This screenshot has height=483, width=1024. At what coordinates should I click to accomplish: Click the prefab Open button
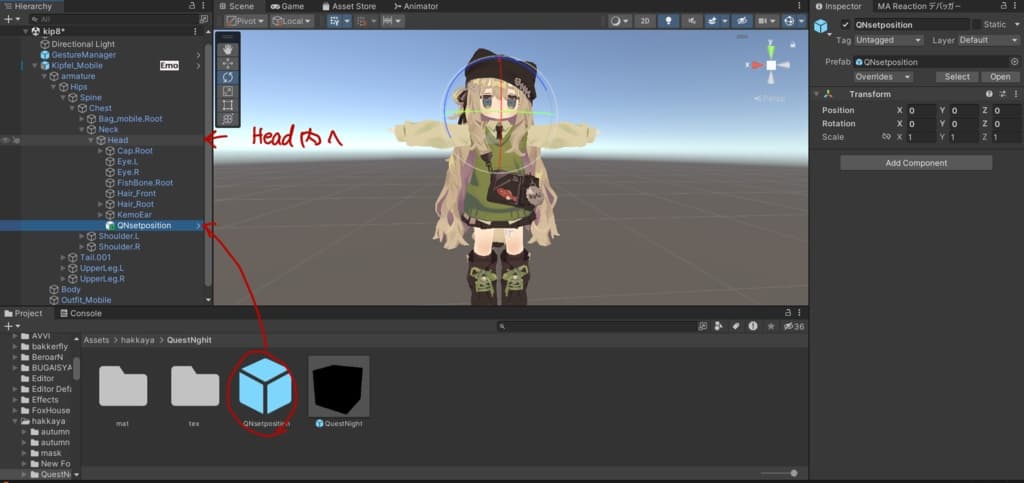coord(1000,77)
